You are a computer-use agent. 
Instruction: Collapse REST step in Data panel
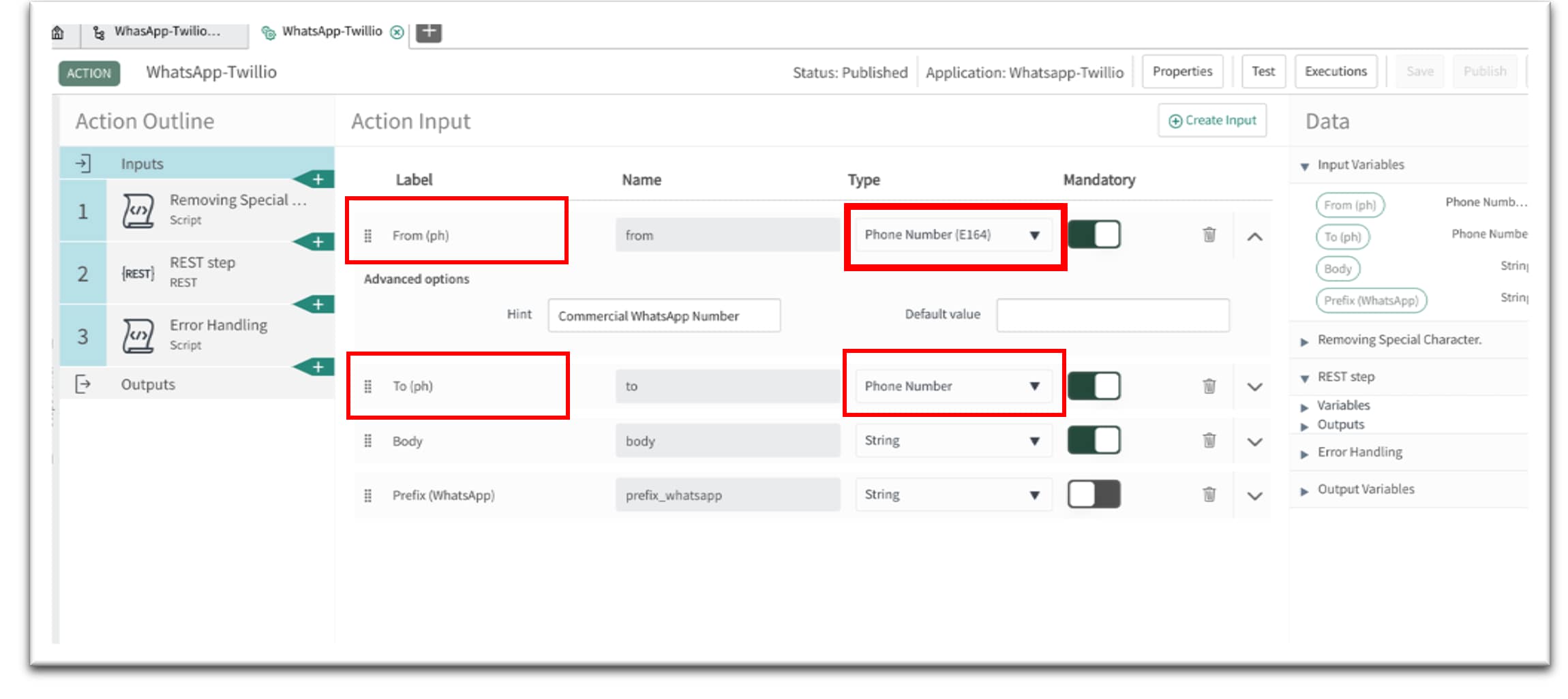tap(1304, 378)
